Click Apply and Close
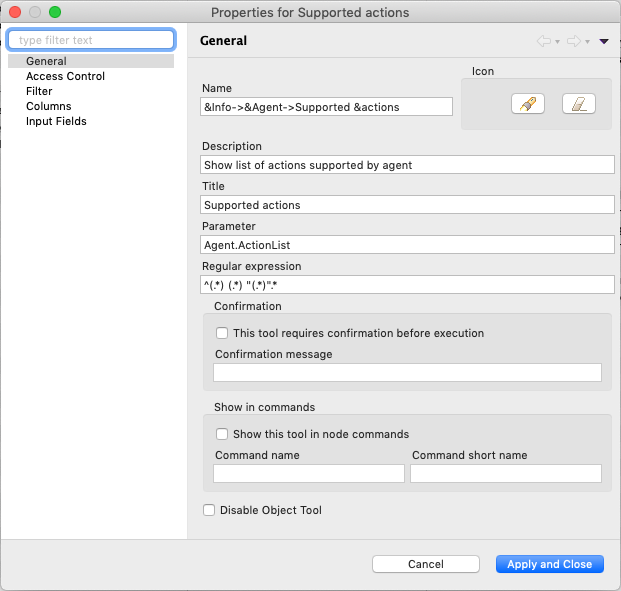This screenshot has height=591, width=621. point(549,564)
